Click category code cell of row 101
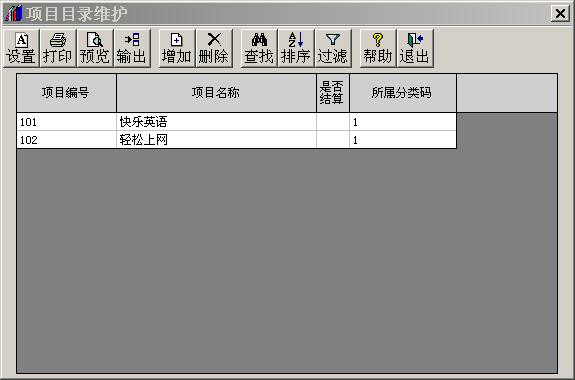This screenshot has height=380, width=575. 403,122
